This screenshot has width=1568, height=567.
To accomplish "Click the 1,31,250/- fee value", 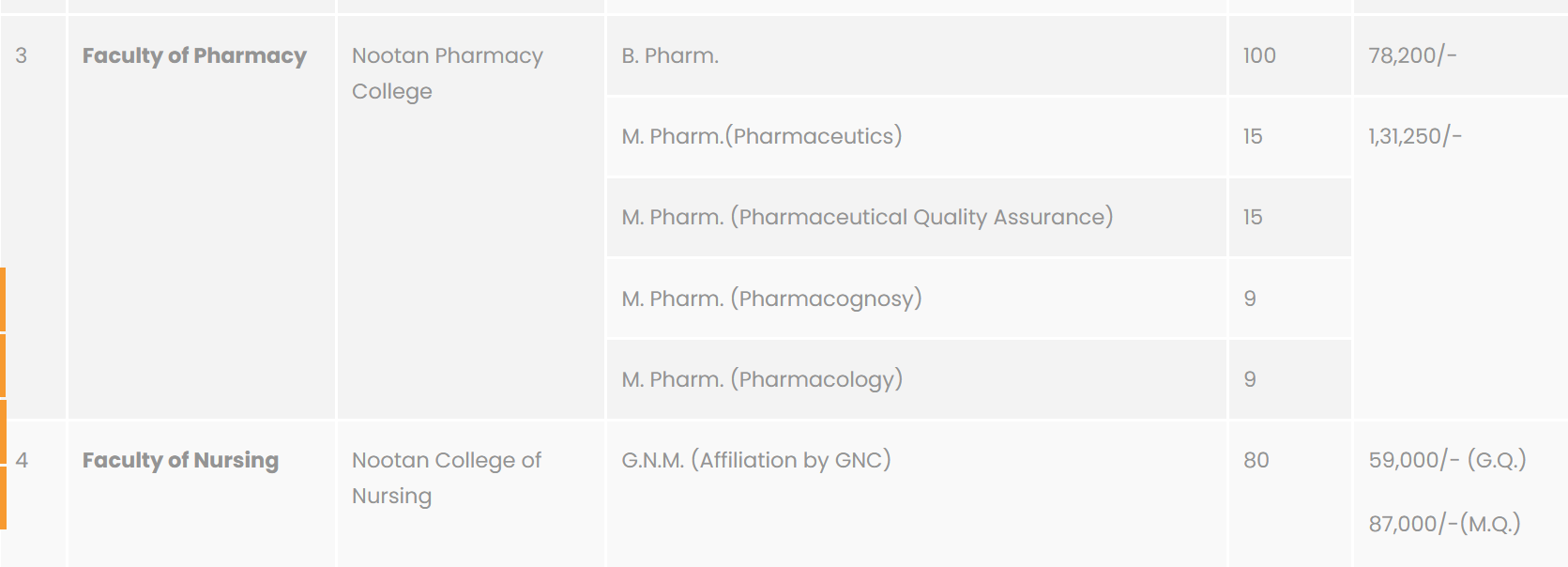I will coord(1414,137).
